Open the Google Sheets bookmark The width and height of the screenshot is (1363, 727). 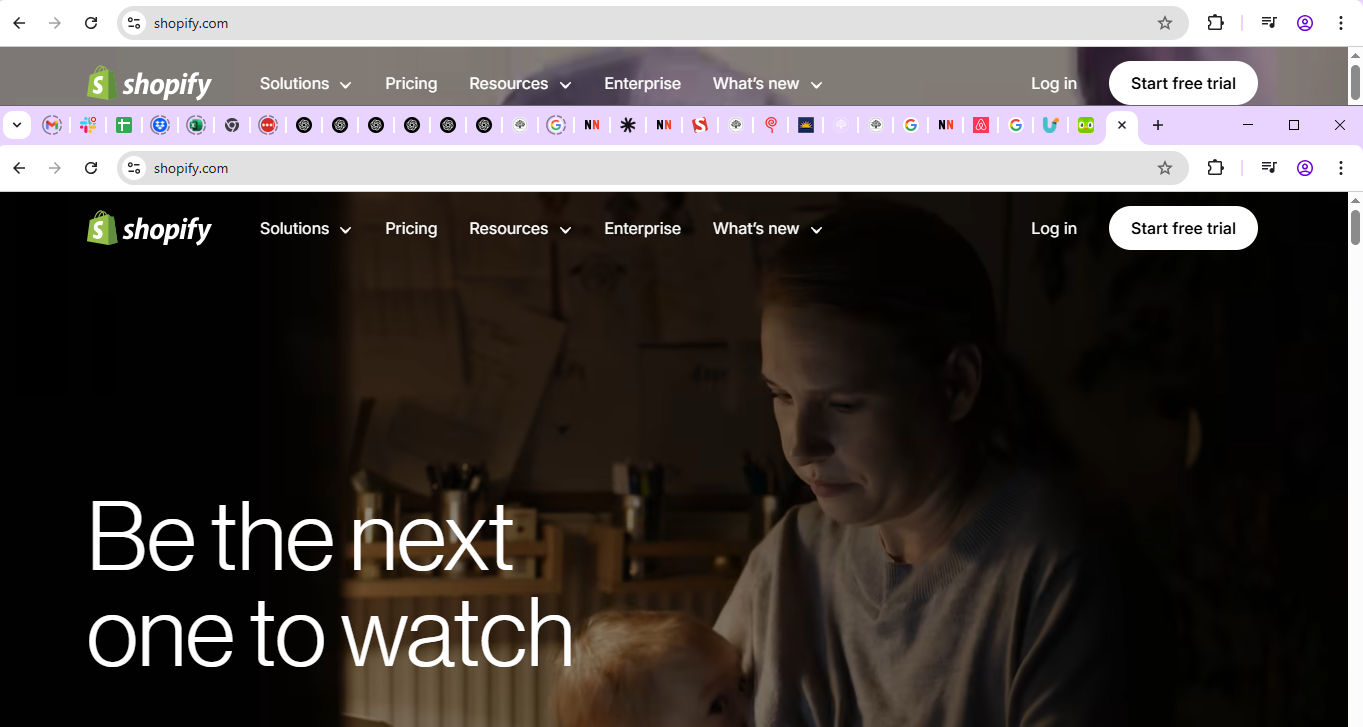124,125
